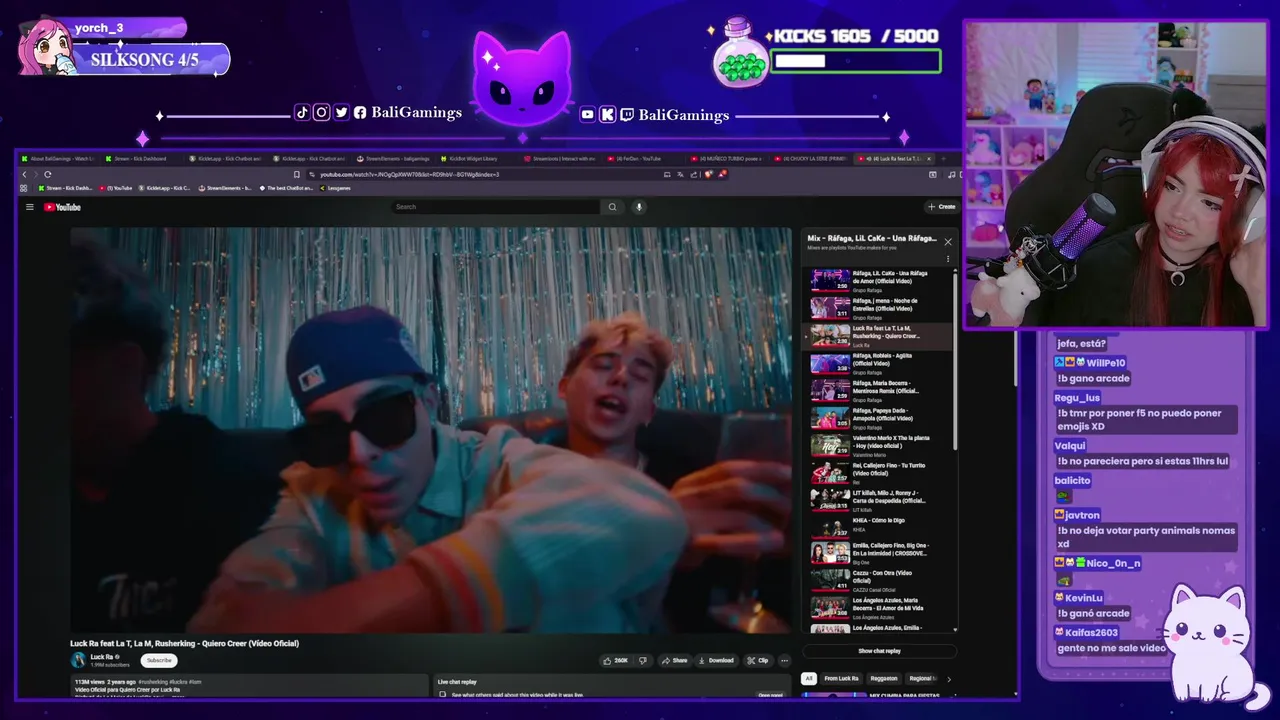Download the Quiero Creer video
The width and height of the screenshot is (1280, 720).
(716, 660)
